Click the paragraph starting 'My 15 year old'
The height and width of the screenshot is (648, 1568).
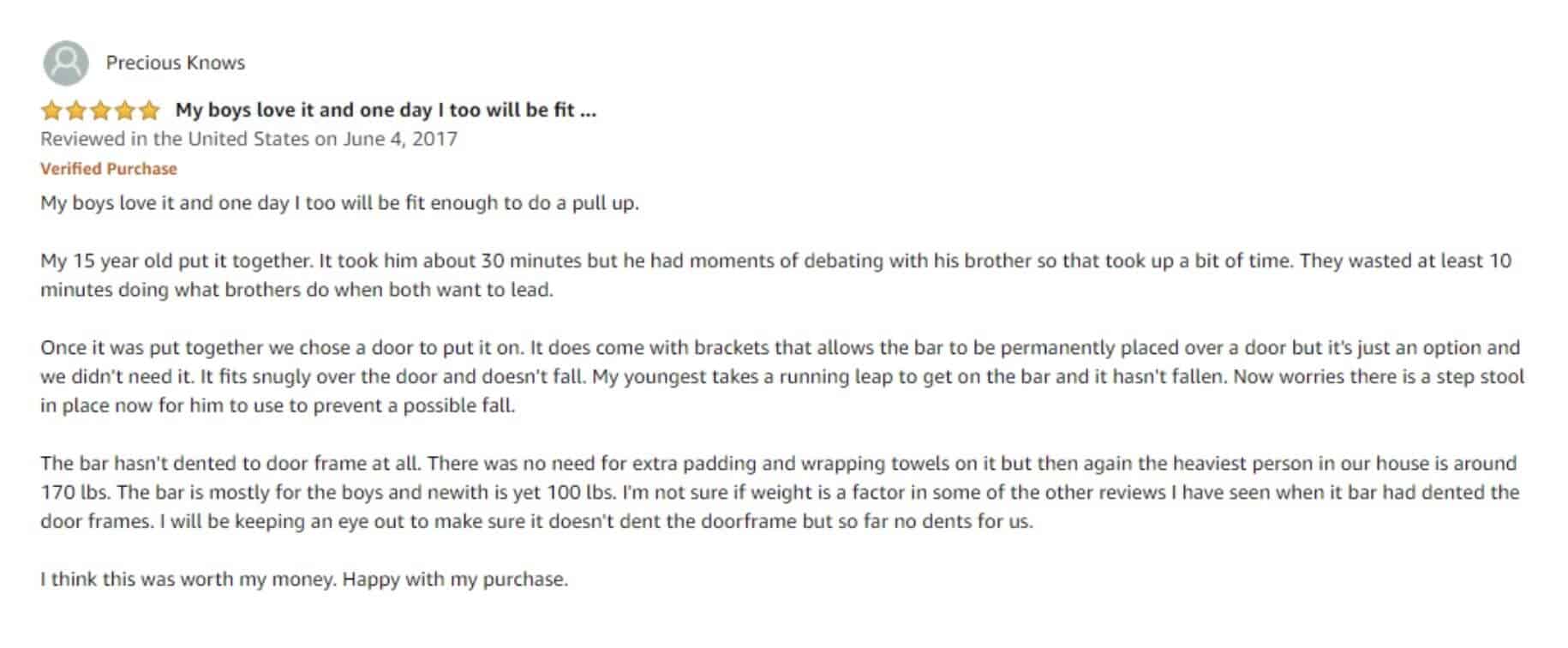[776, 275]
